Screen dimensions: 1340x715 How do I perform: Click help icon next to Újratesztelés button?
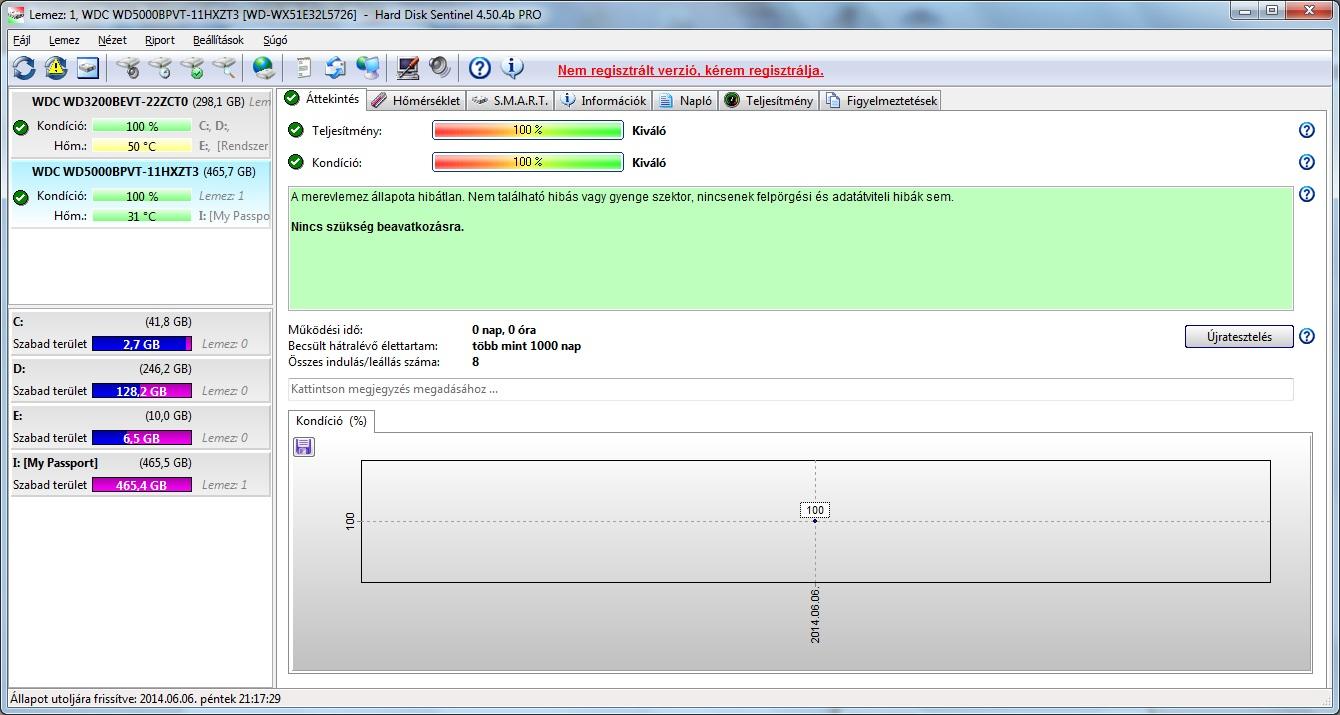(1306, 336)
